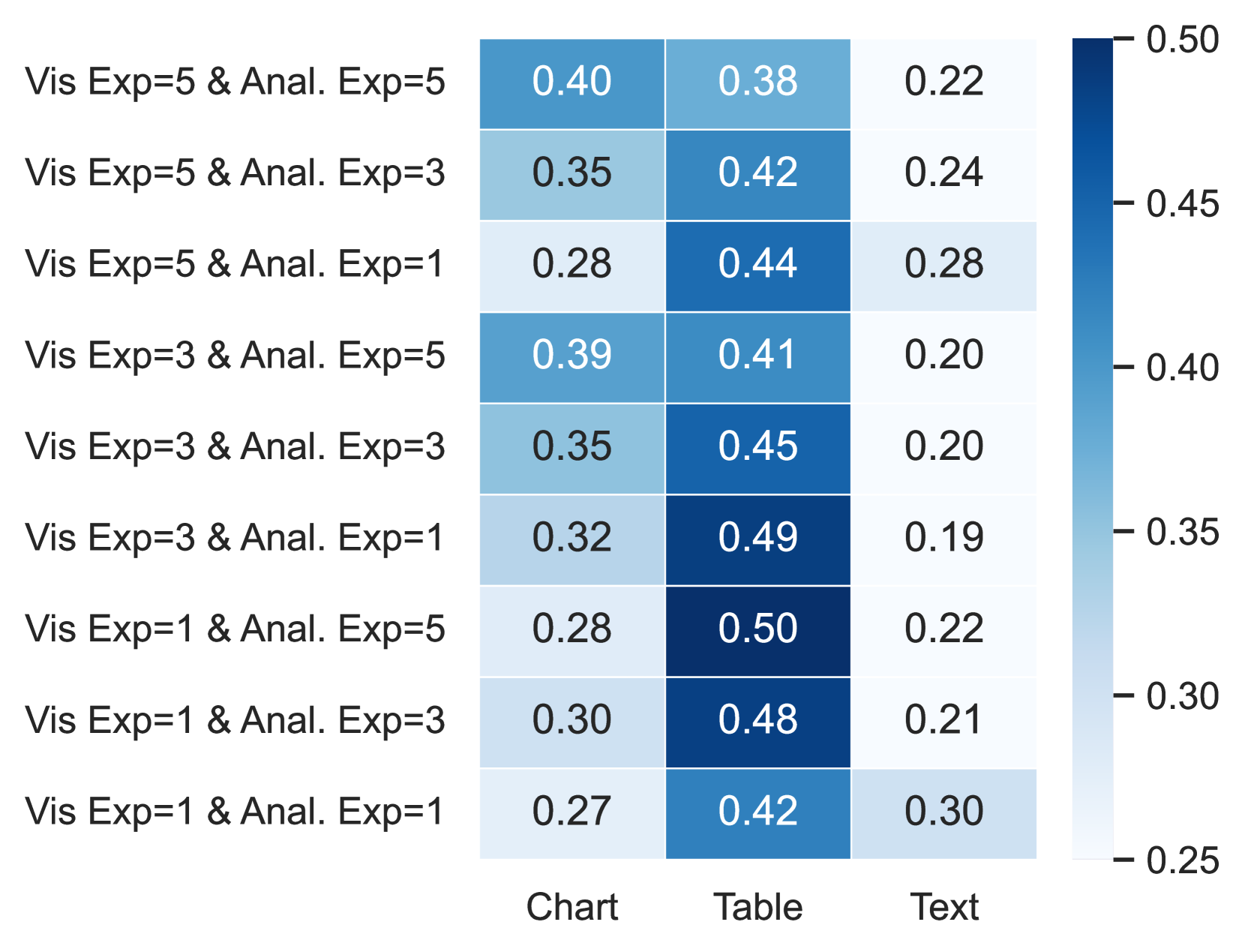This screenshot has height=952, width=1245.
Task: Click the Text column label
Action: 943,907
